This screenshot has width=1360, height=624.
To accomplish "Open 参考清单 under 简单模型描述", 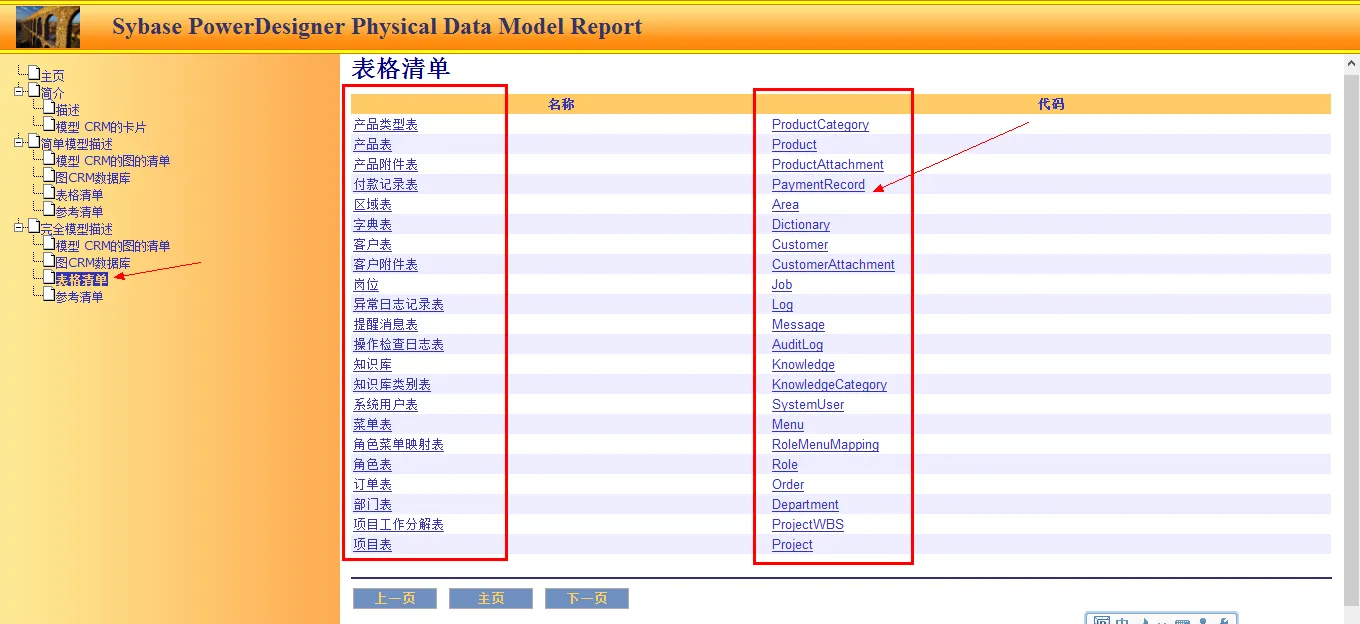I will [x=80, y=212].
